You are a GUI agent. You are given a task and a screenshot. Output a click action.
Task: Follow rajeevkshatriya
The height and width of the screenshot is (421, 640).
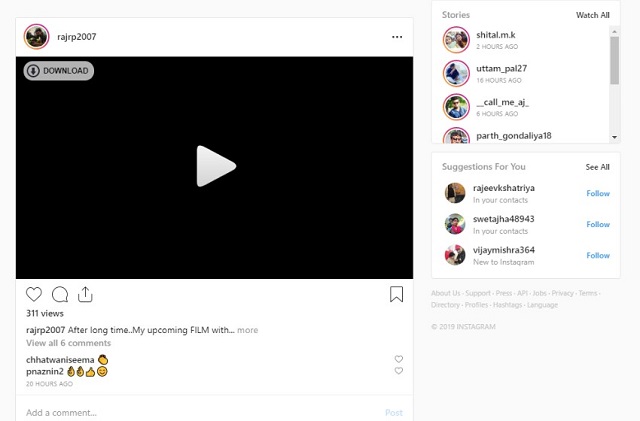(x=598, y=194)
